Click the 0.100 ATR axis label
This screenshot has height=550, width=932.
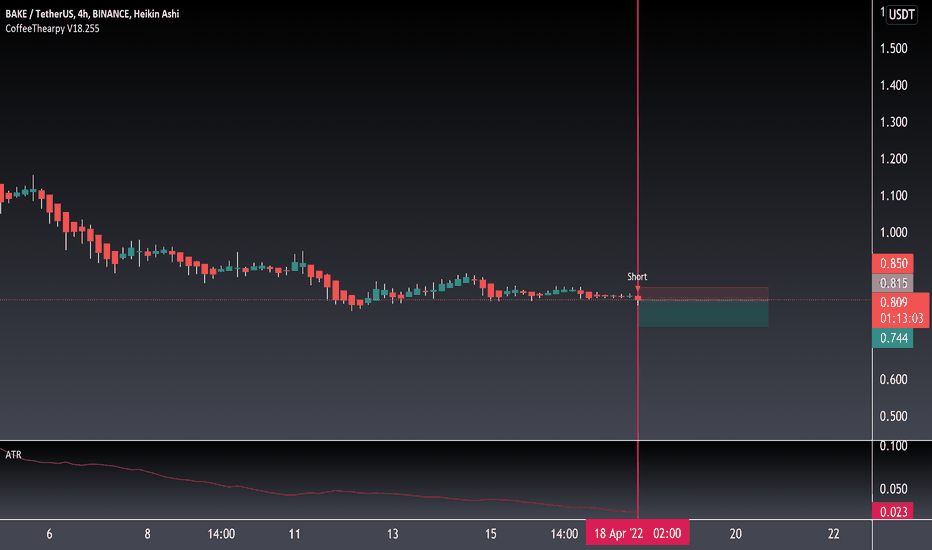[893, 446]
